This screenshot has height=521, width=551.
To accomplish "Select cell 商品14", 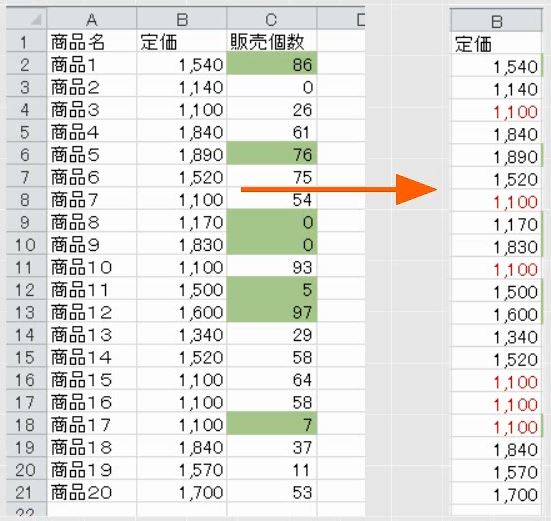I will 91,356.
